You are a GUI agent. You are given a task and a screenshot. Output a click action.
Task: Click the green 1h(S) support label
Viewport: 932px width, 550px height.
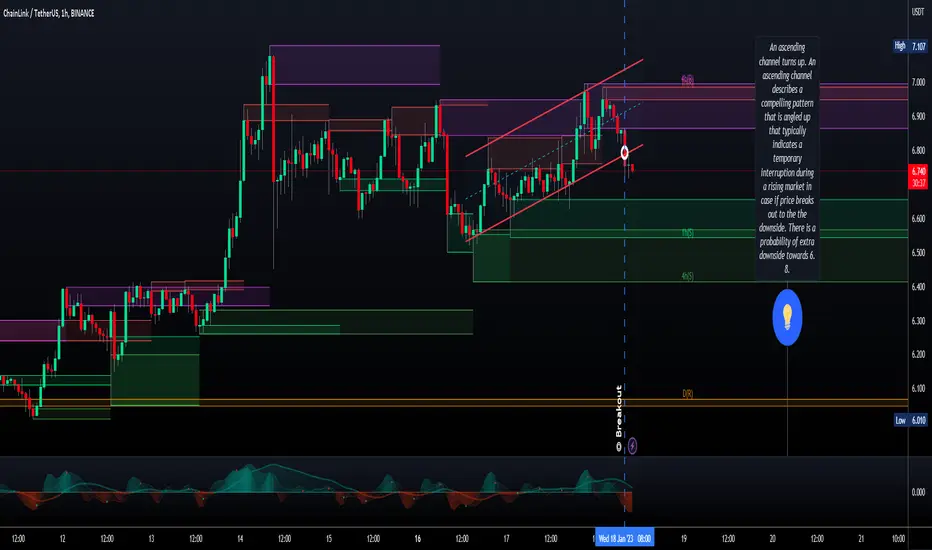(x=688, y=232)
